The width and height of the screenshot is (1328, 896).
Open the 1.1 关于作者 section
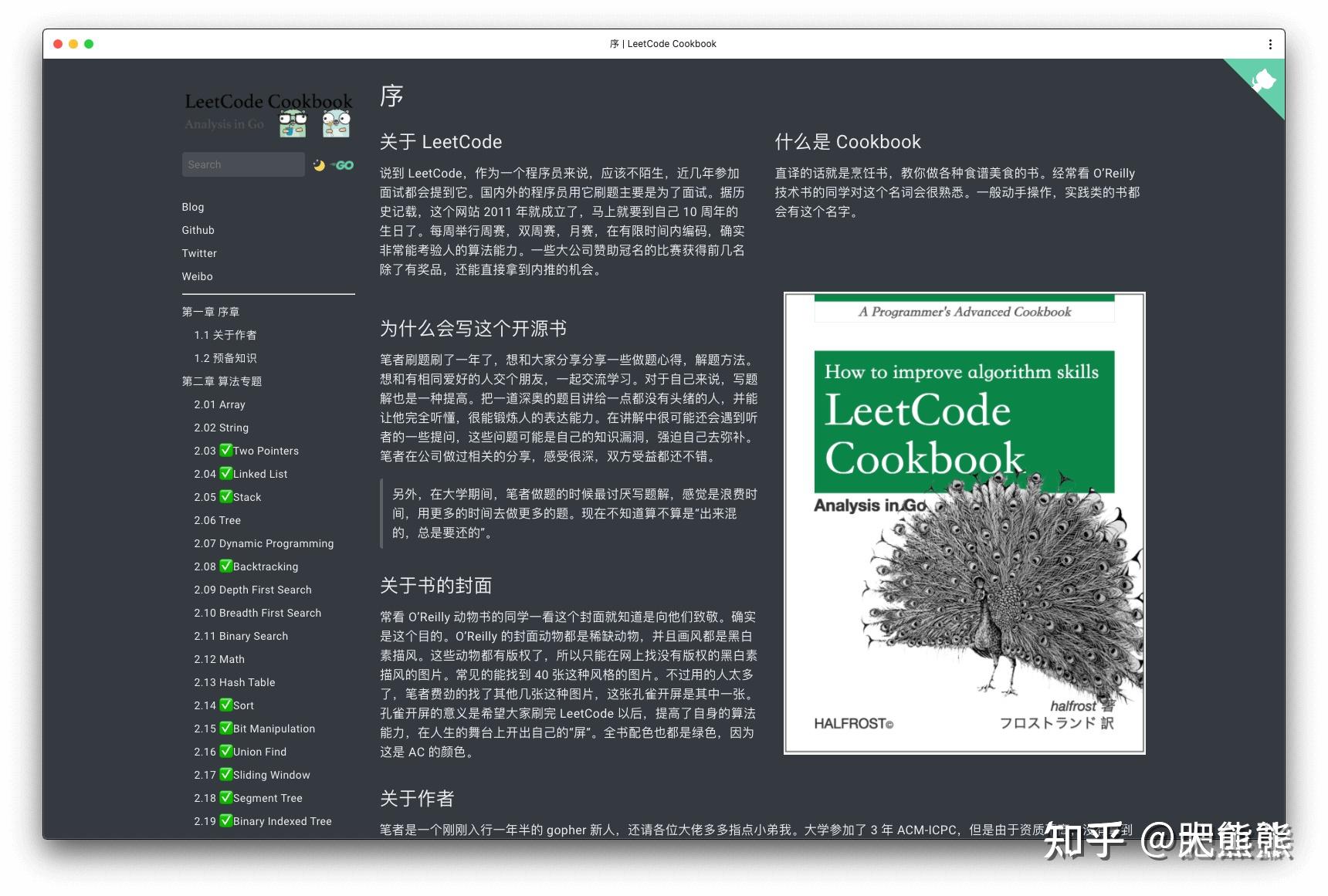(226, 335)
